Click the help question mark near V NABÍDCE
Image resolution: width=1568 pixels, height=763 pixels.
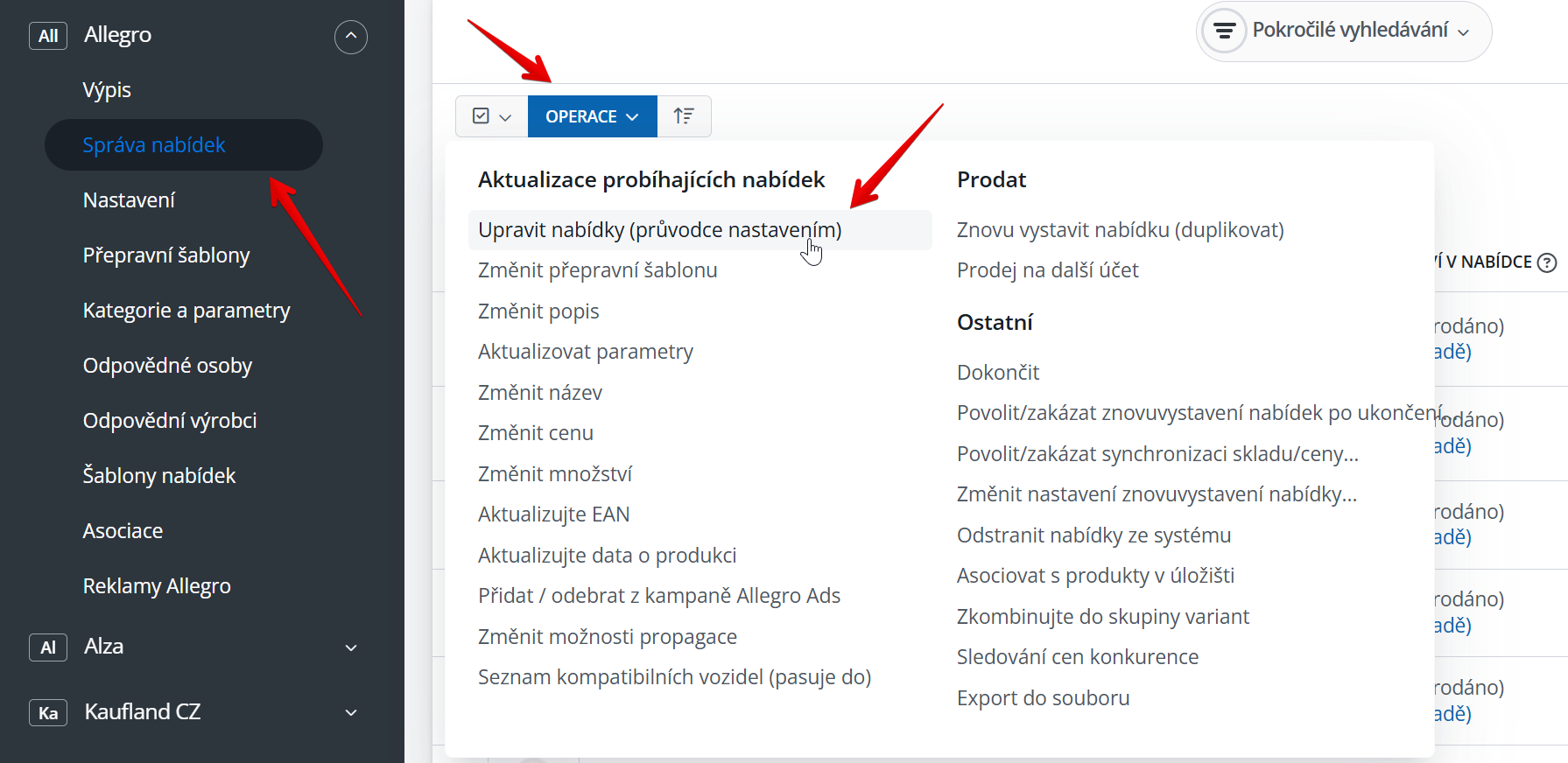1547,262
